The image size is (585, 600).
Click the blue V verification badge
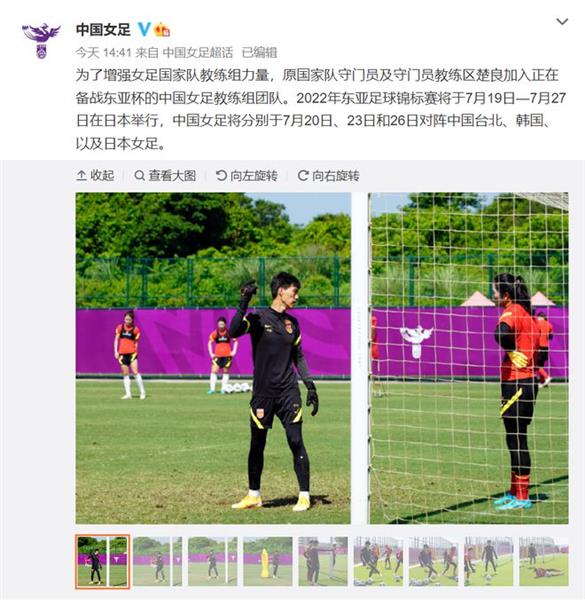(144, 29)
